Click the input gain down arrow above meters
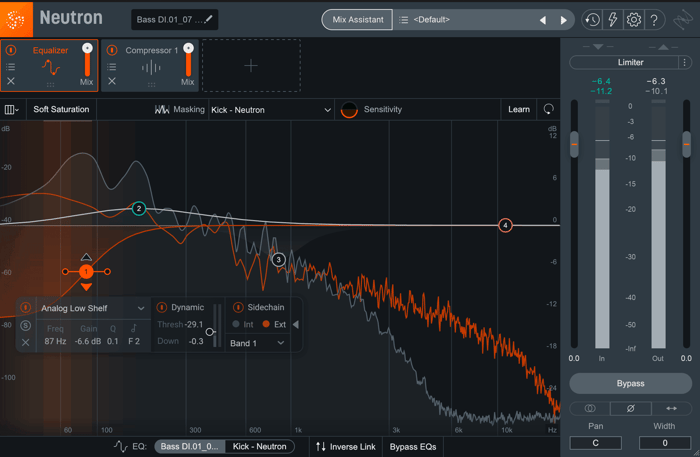 tap(598, 47)
